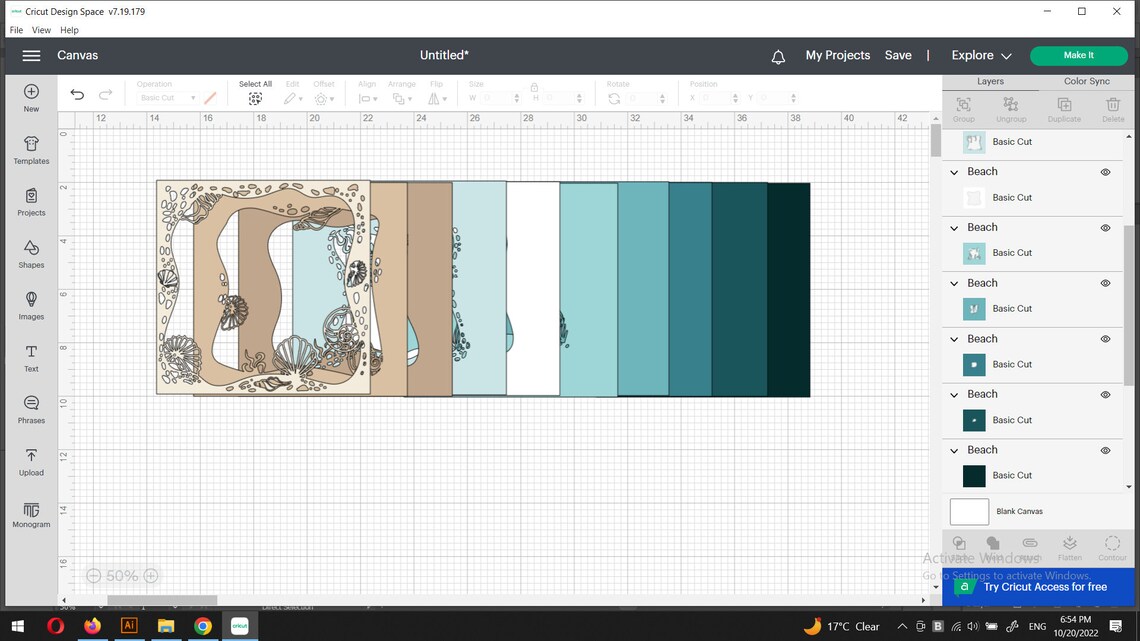This screenshot has height=641, width=1140.
Task: Click the Upload icon
Action: click(x=31, y=456)
